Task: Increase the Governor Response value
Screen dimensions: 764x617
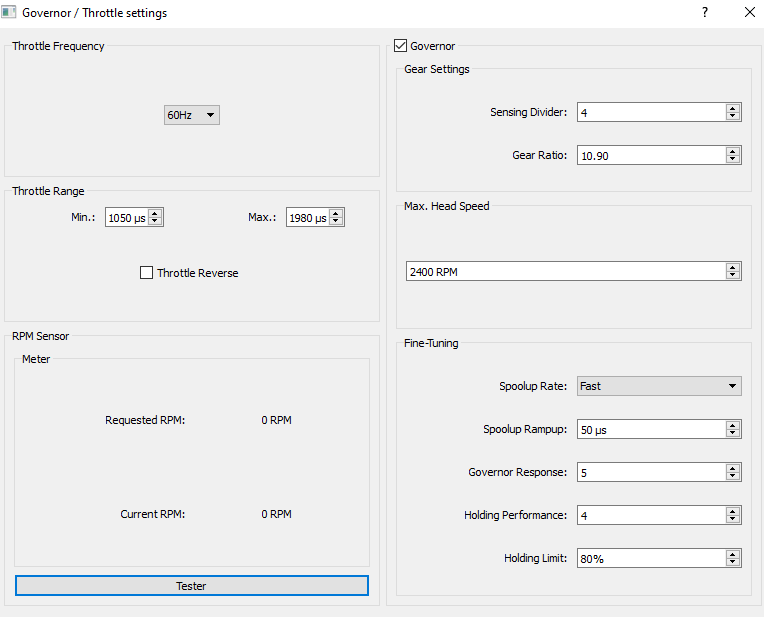Action: (x=733, y=468)
